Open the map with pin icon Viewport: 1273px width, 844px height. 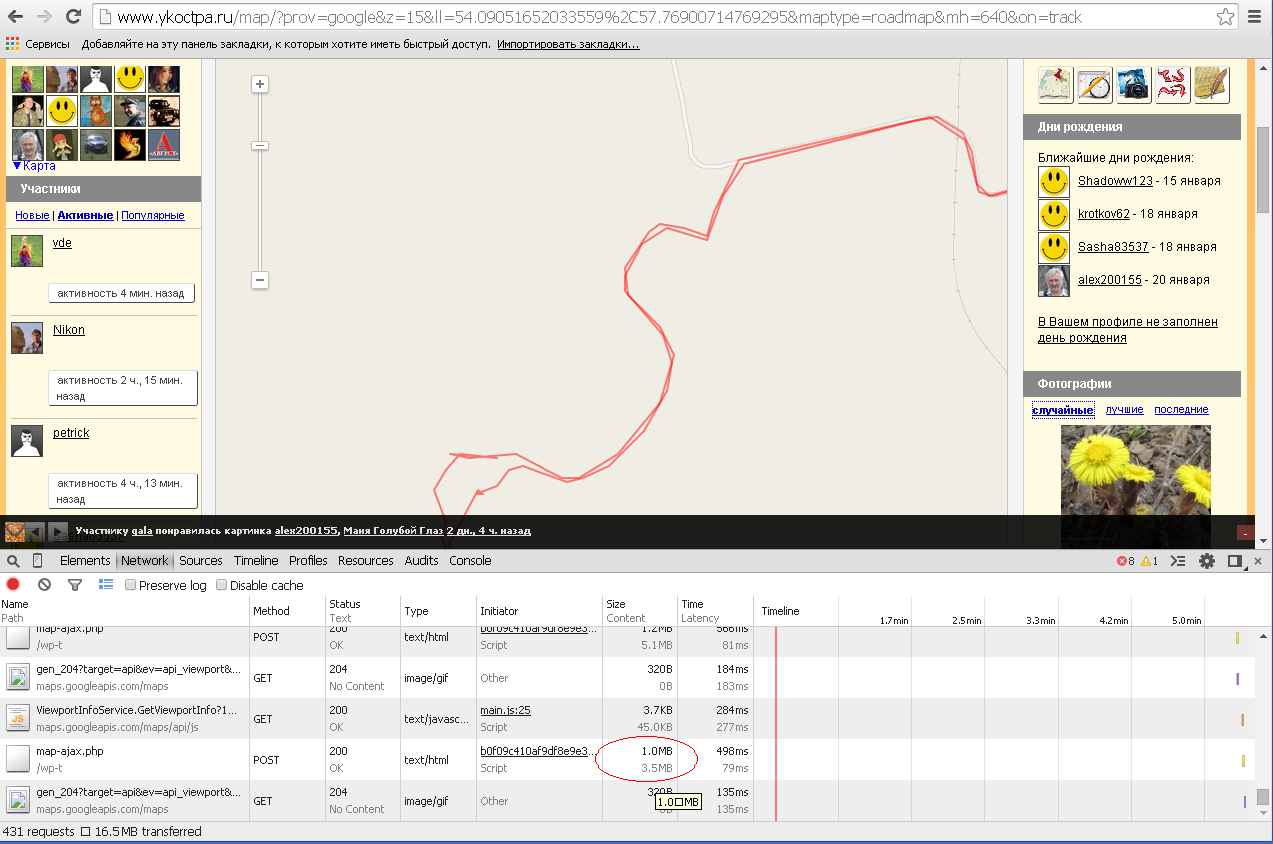coord(1055,85)
